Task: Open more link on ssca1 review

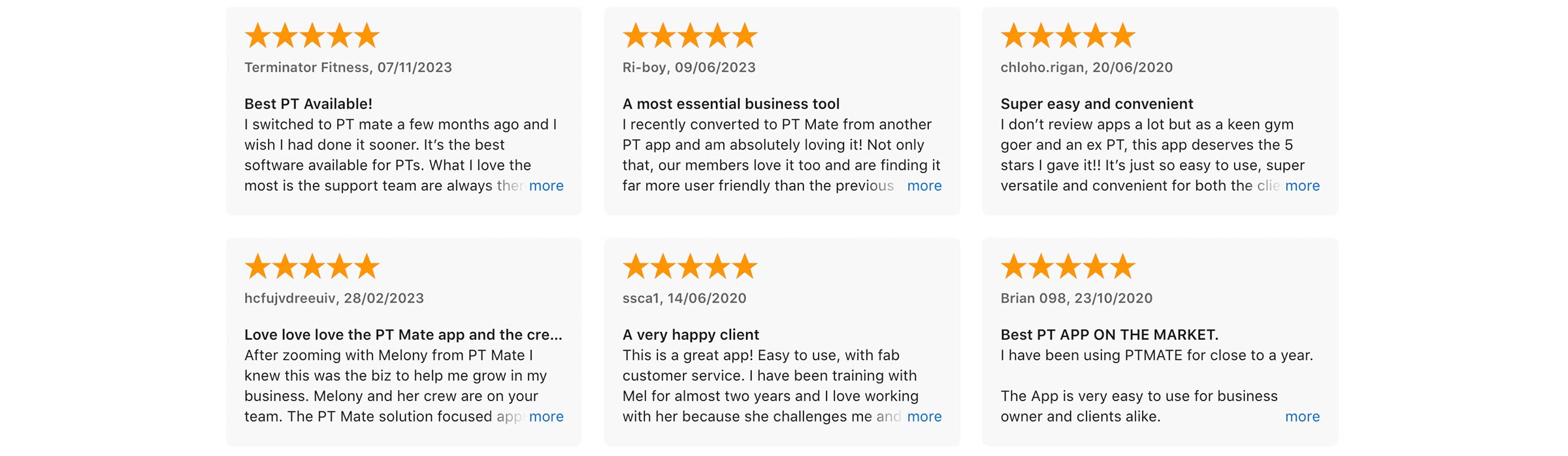Action: (x=924, y=416)
